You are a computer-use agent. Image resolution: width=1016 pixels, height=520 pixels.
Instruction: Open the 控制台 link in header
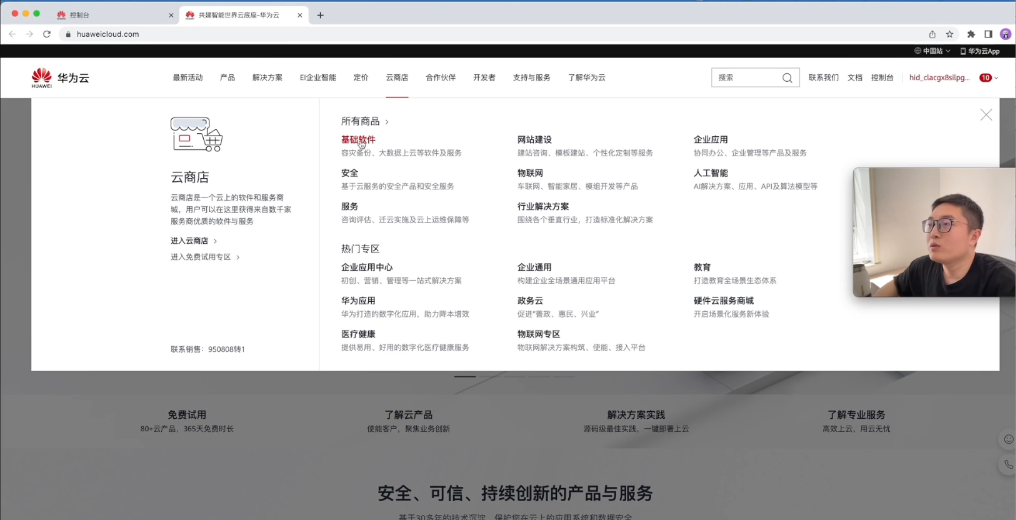(x=883, y=78)
